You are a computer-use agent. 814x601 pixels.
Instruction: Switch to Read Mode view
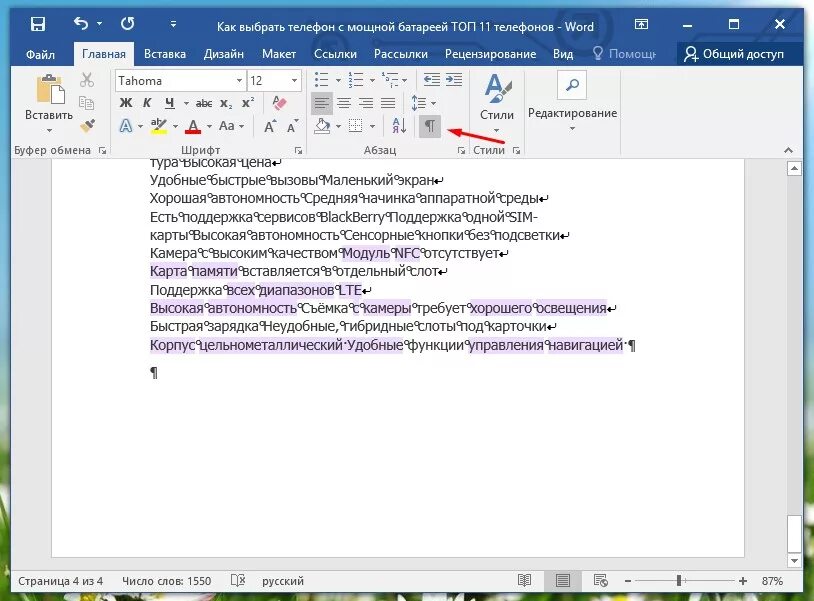(524, 580)
